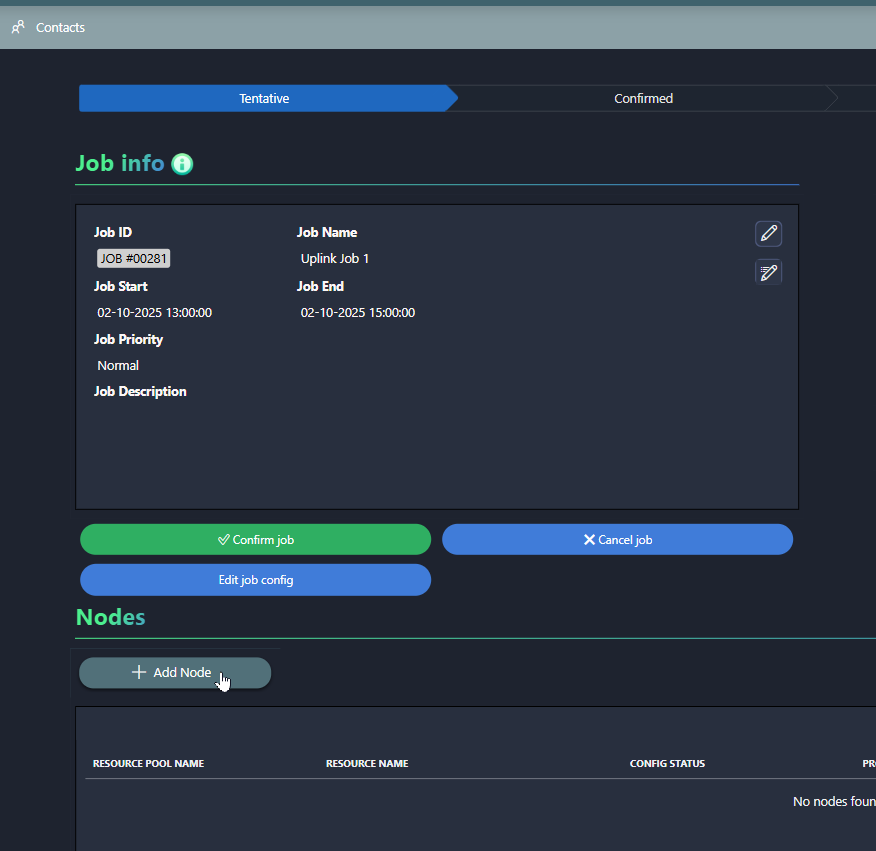Screen dimensions: 876x851
Task: Select the partially visible stage after Confirmed
Action: pos(857,98)
